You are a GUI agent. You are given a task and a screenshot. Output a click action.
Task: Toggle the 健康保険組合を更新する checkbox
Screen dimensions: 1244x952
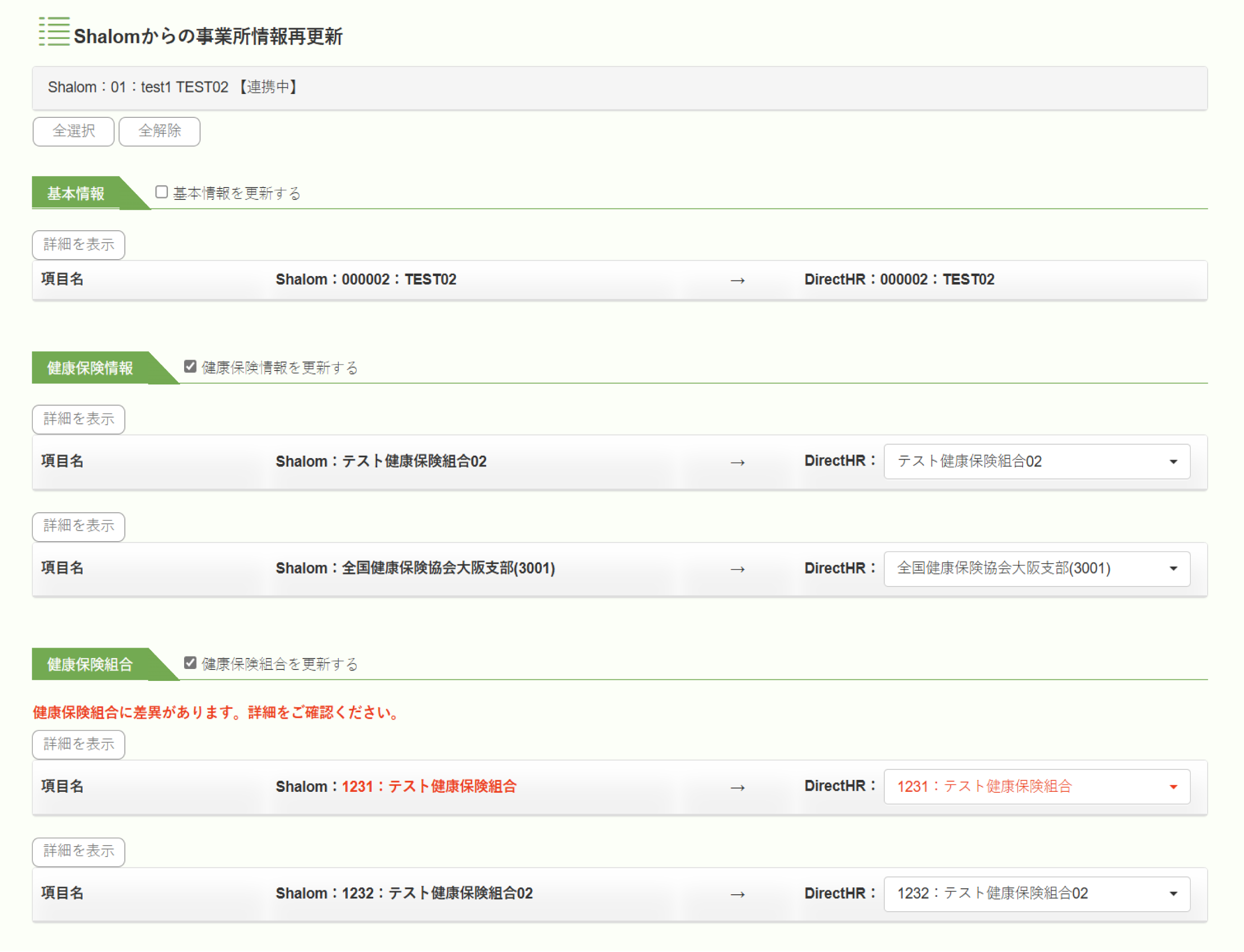tap(191, 663)
